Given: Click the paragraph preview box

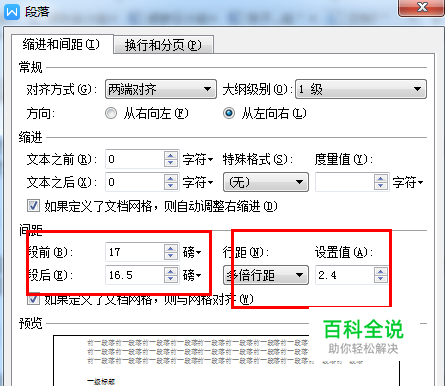Looking at the screenshot, I should coord(226,361).
